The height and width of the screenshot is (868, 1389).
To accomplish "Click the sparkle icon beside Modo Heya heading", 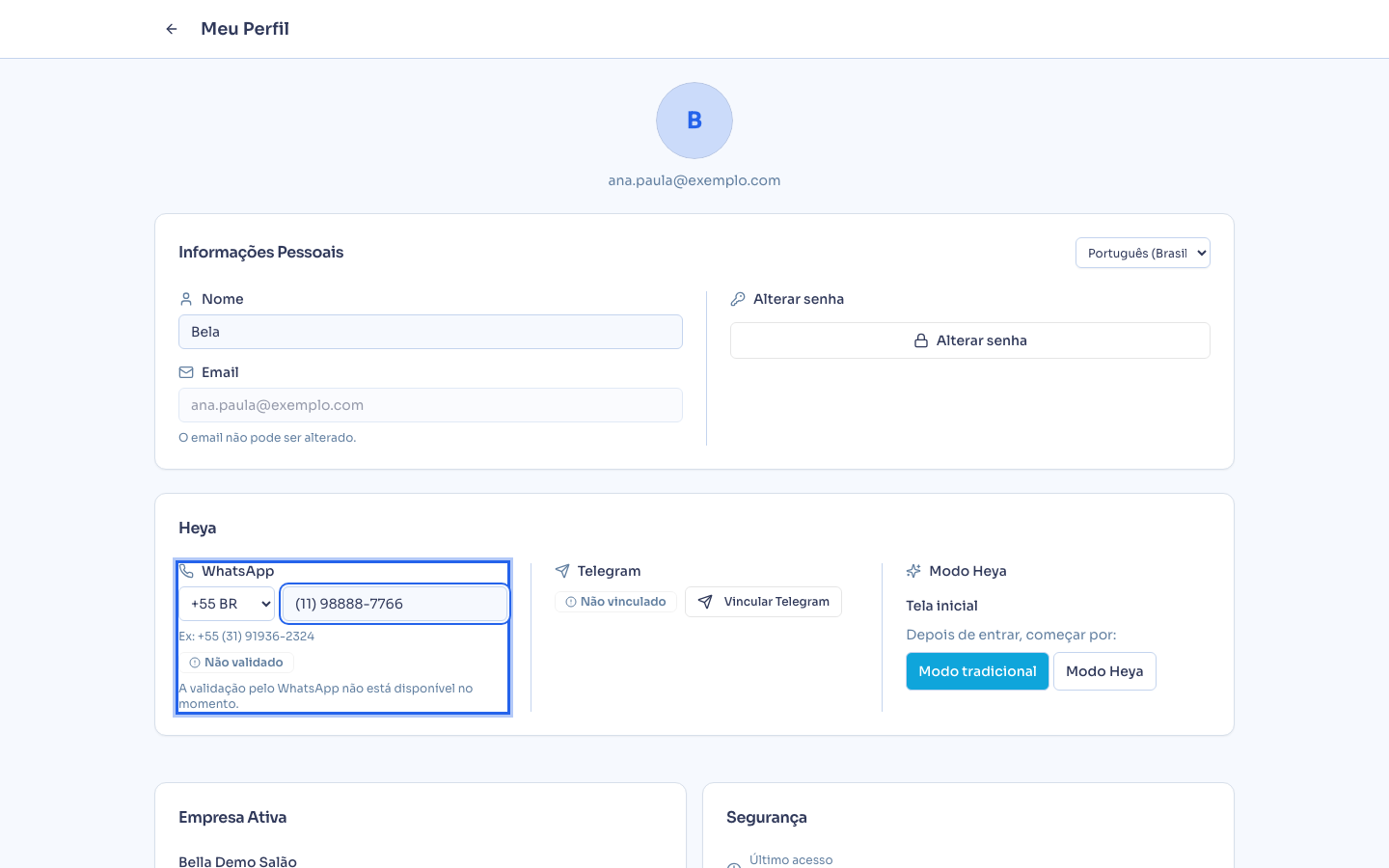I will (x=913, y=571).
